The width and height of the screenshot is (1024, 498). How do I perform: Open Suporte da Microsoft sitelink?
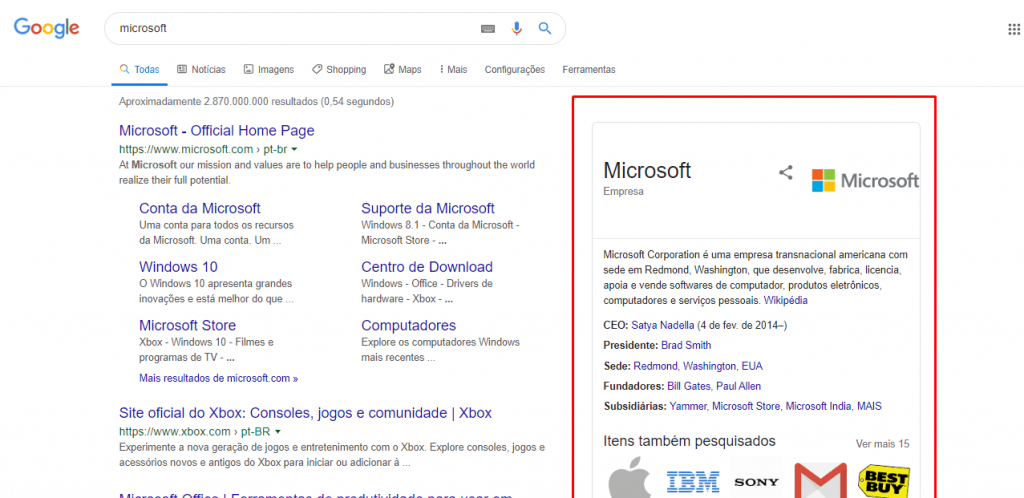pyautogui.click(x=428, y=208)
